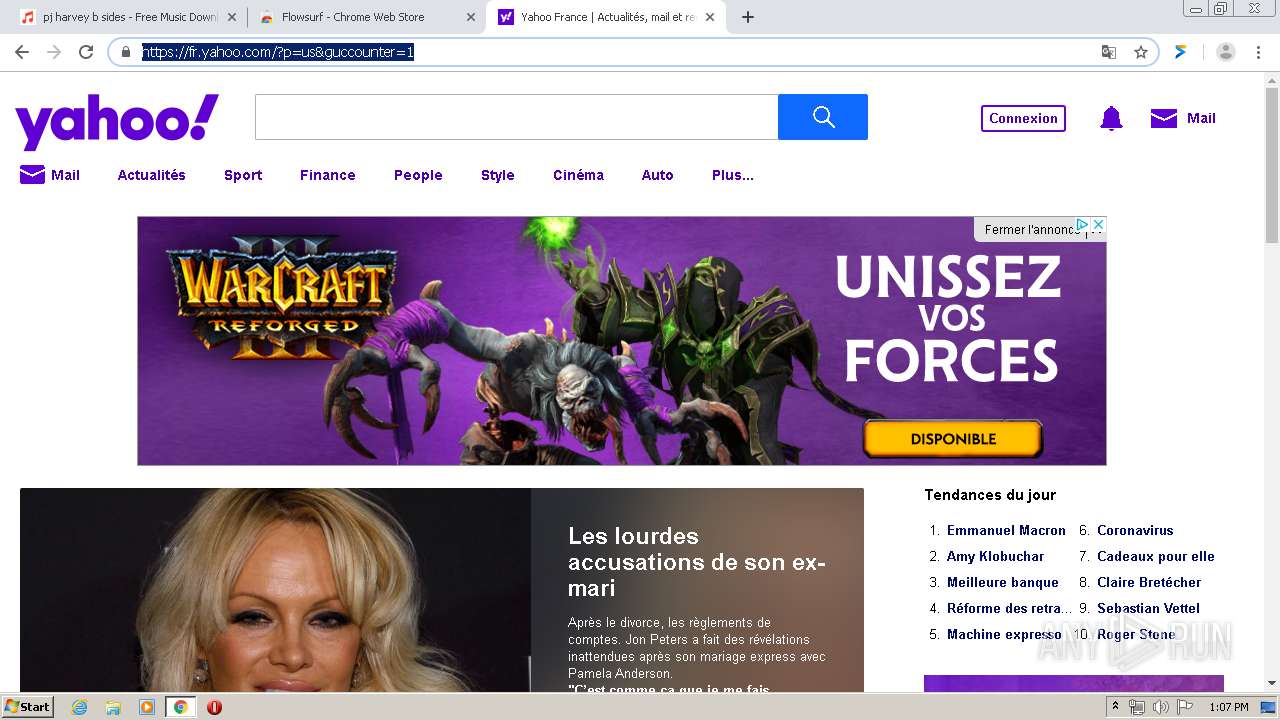The height and width of the screenshot is (720, 1280).
Task: Click the browser forward arrow
Action: coord(54,52)
